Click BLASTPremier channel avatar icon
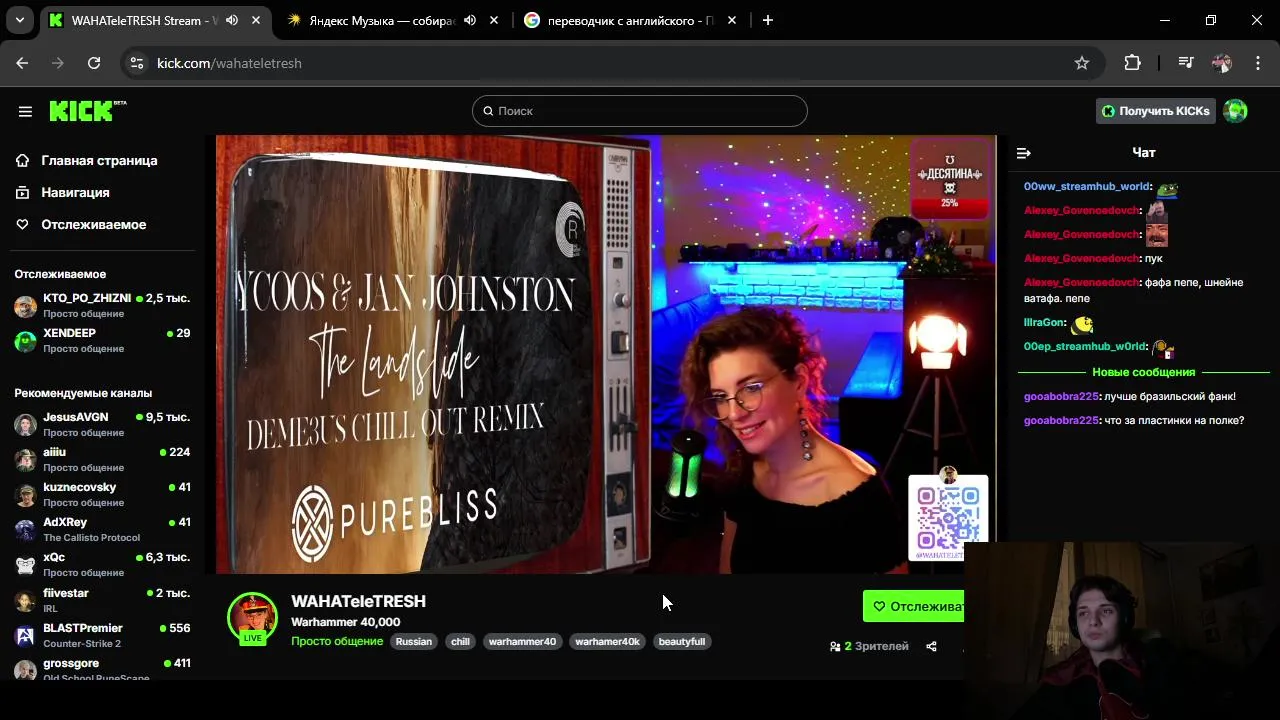Viewport: 1280px width, 720px height. click(x=25, y=635)
